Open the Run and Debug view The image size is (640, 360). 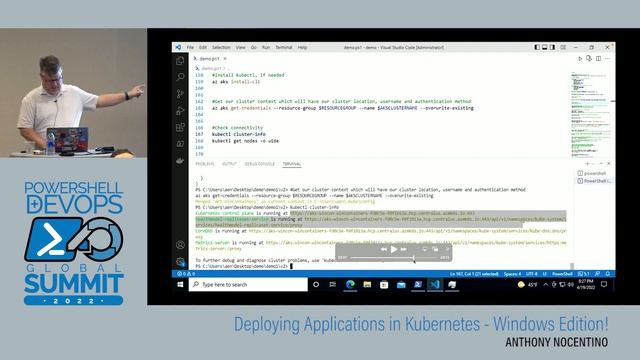coord(180,110)
